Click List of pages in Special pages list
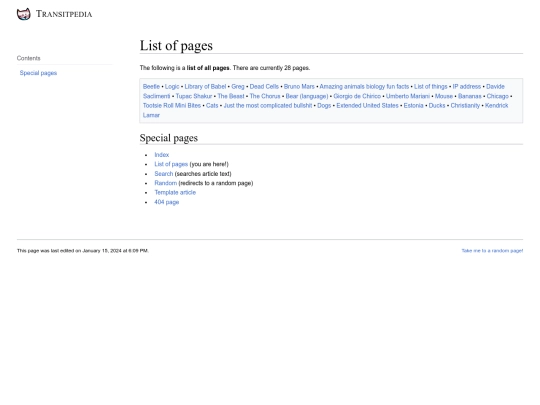This screenshot has height=405, width=540. (171, 164)
